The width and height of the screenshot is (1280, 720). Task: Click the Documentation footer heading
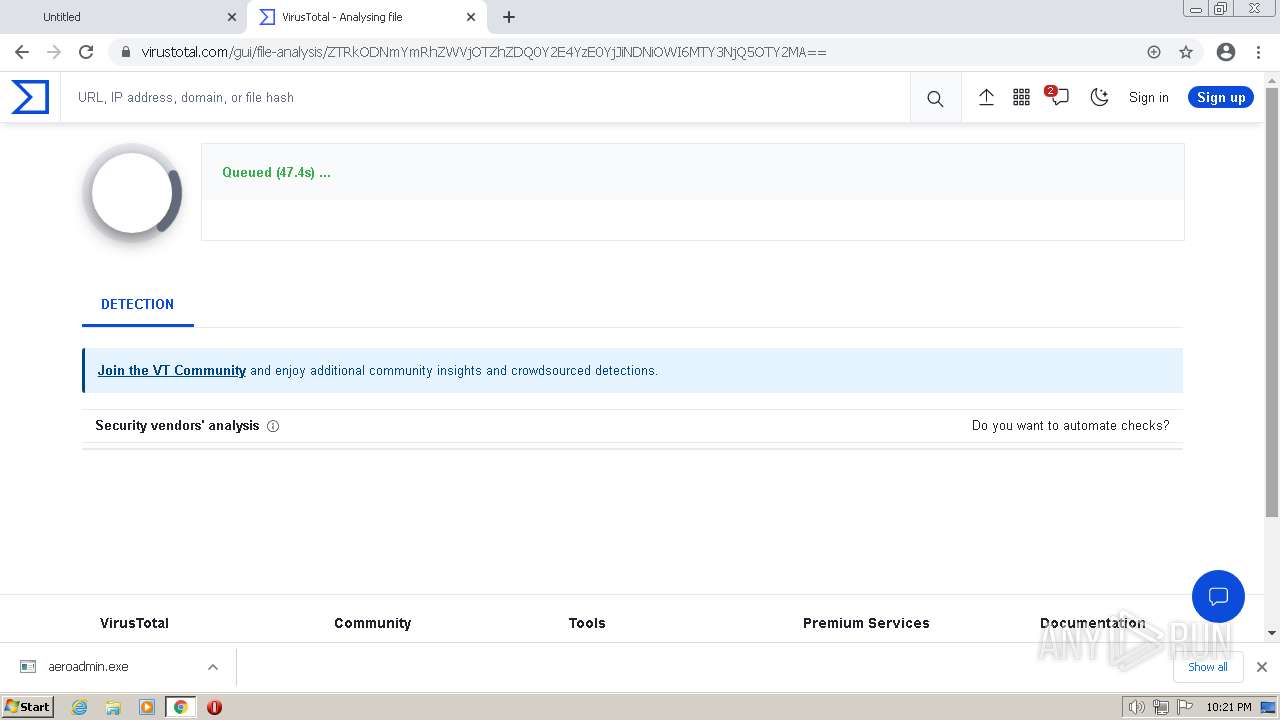click(1093, 623)
